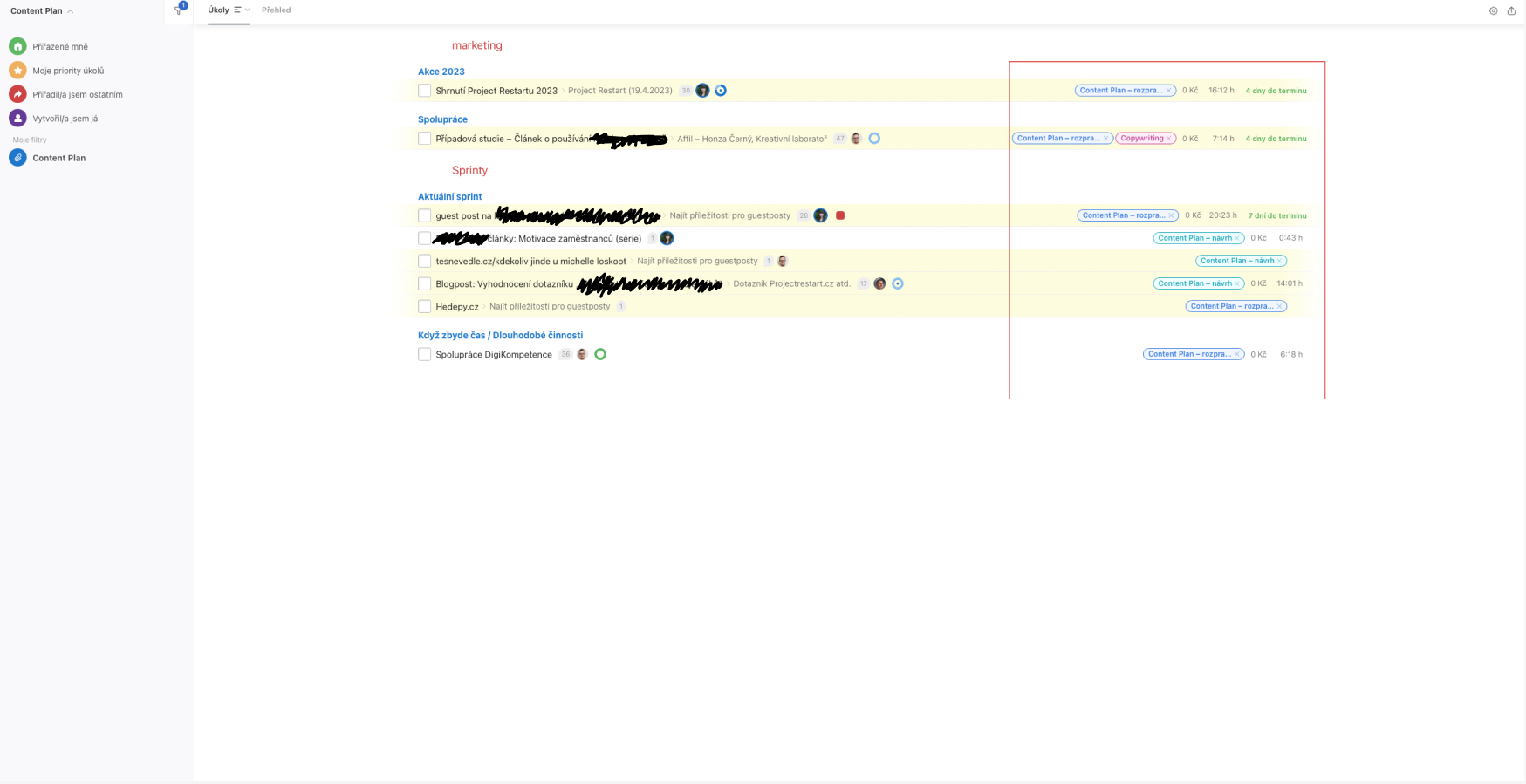The height and width of the screenshot is (784, 1526).
Task: Complete the tesnevedle.cz task checkbox
Action: click(424, 261)
